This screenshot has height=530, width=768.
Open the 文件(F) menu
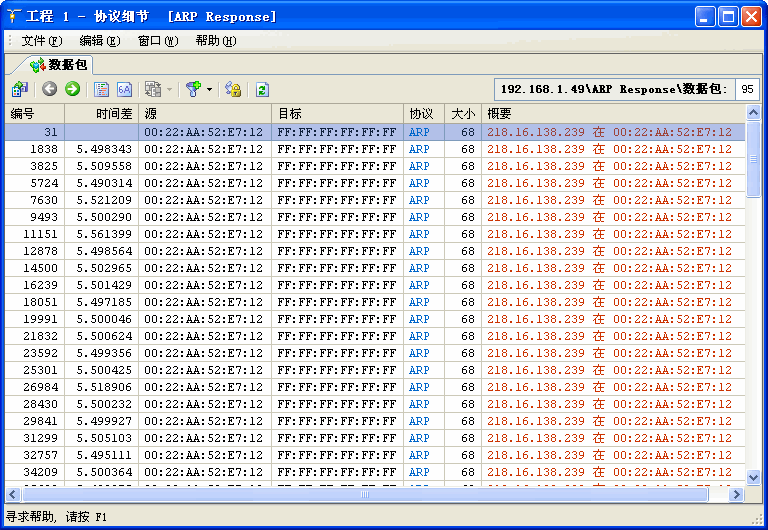pos(42,41)
